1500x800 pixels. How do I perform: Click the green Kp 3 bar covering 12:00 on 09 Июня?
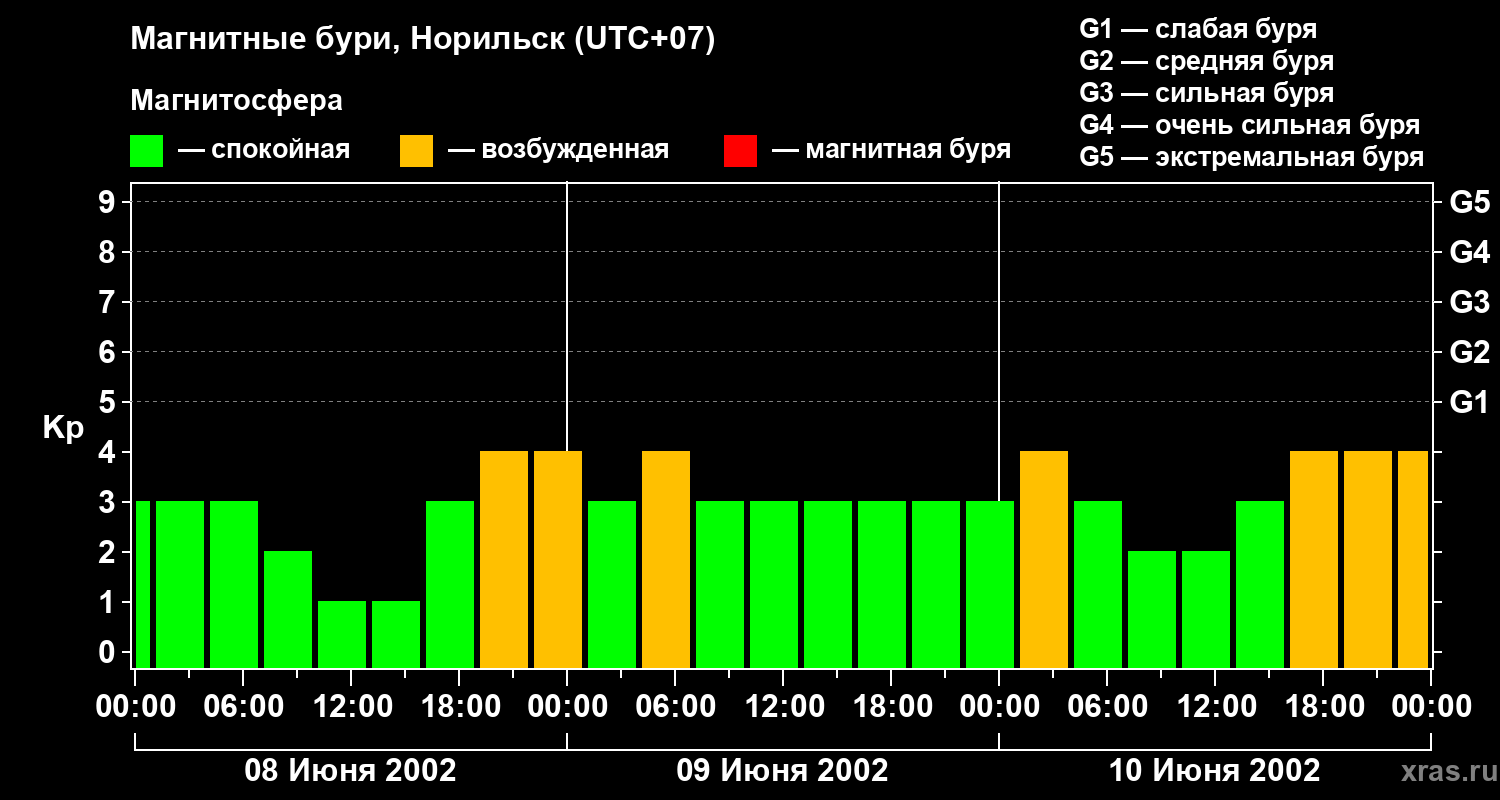coord(774,584)
